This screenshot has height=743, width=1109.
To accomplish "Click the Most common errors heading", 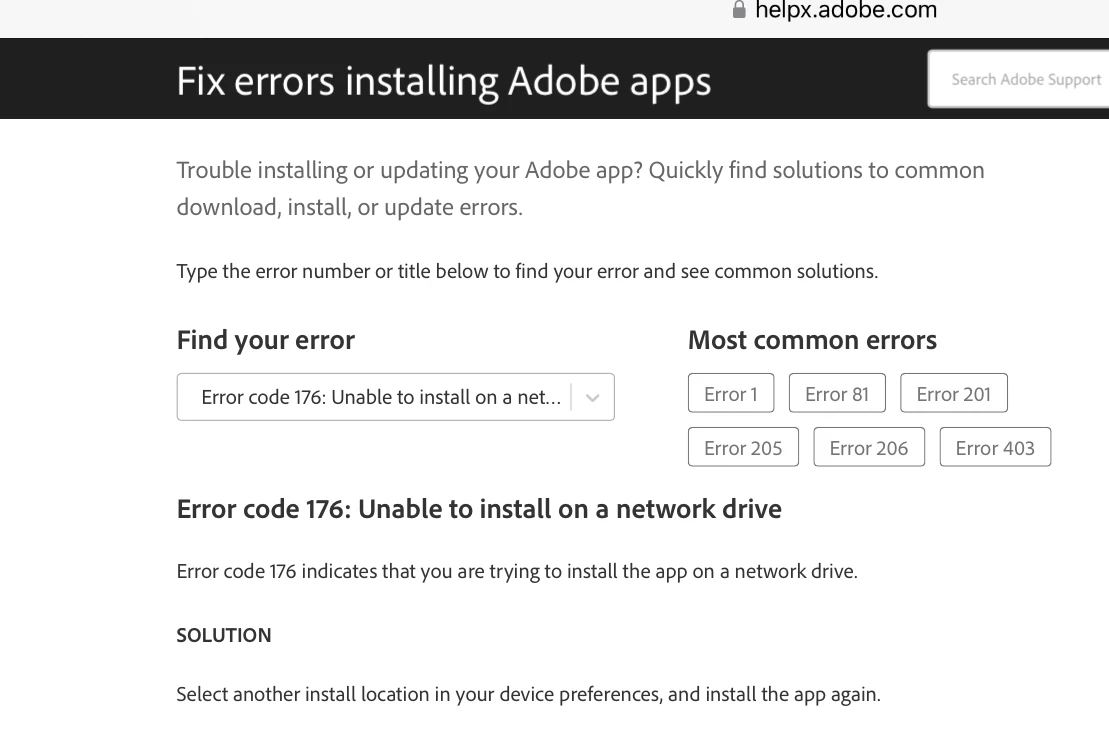I will coord(812,340).
